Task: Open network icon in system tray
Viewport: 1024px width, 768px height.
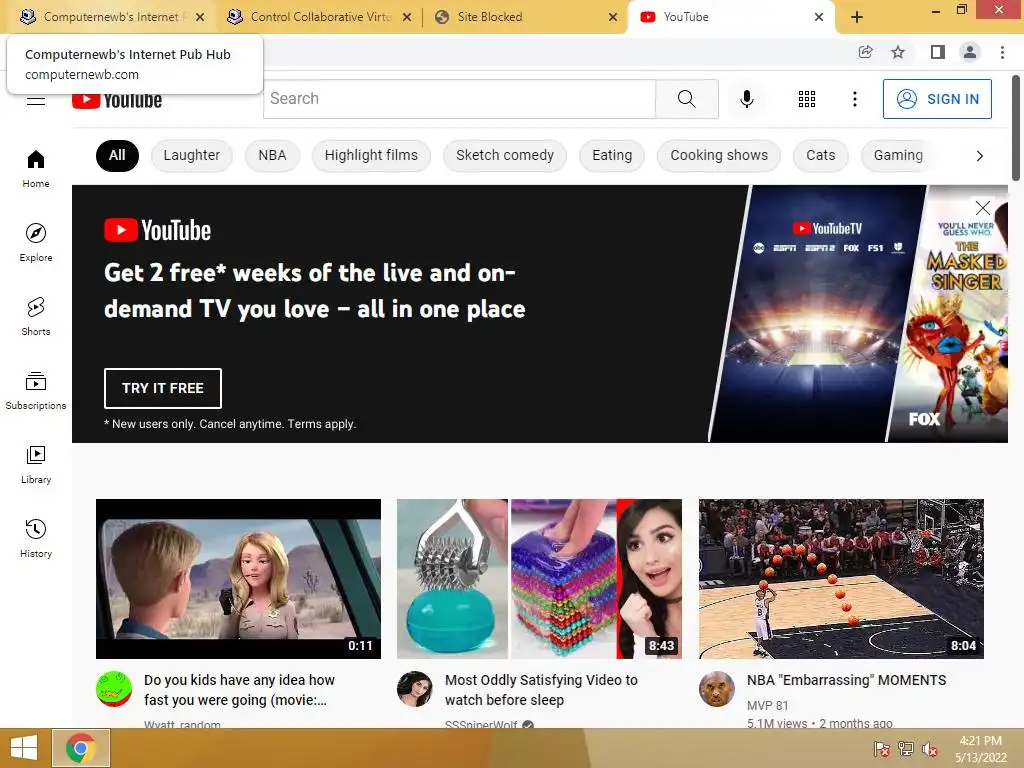Action: click(906, 749)
